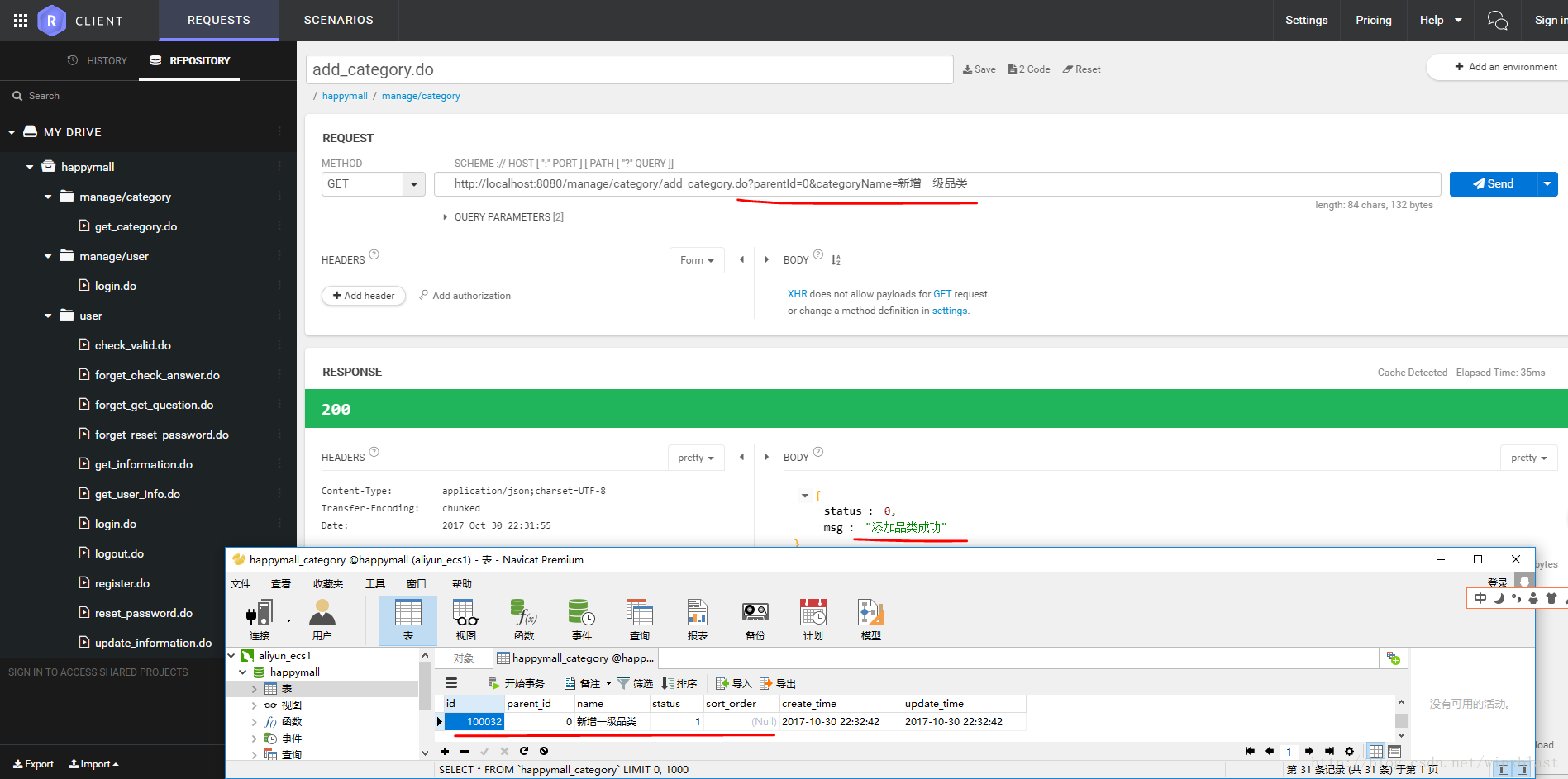
Task: Open the chat bubbles icon
Action: click(x=1497, y=21)
